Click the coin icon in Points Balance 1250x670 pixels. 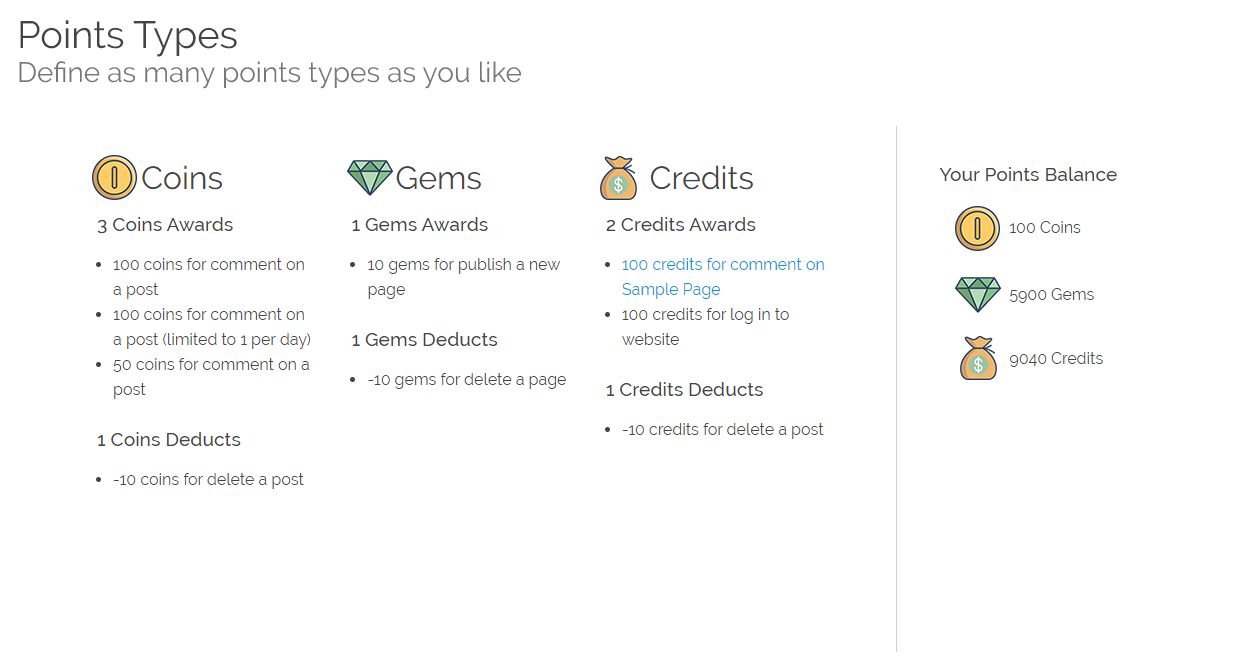click(x=977, y=228)
